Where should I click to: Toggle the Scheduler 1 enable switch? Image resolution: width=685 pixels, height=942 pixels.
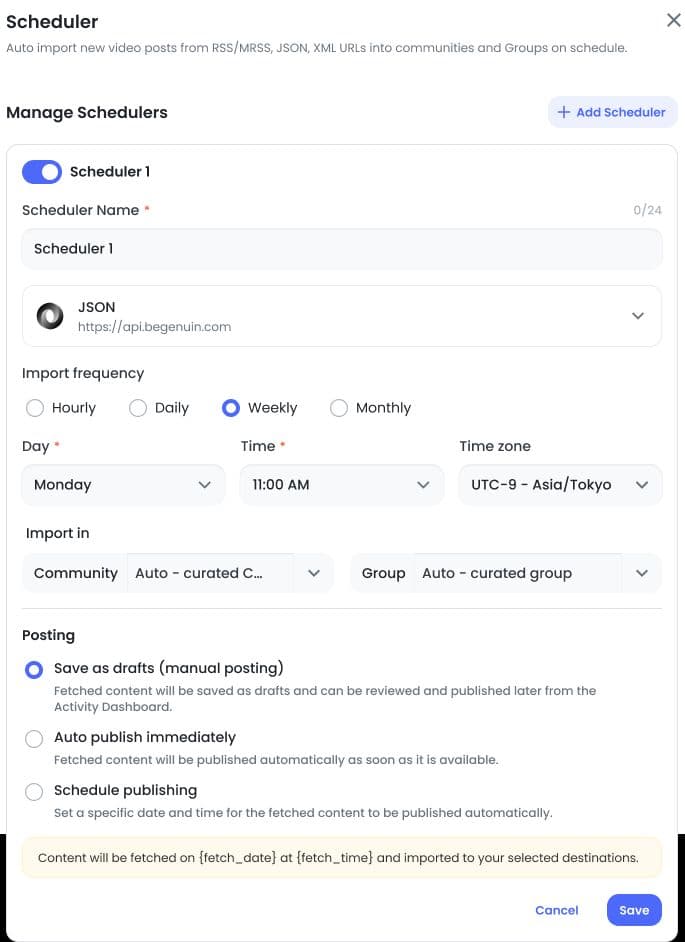point(42,172)
